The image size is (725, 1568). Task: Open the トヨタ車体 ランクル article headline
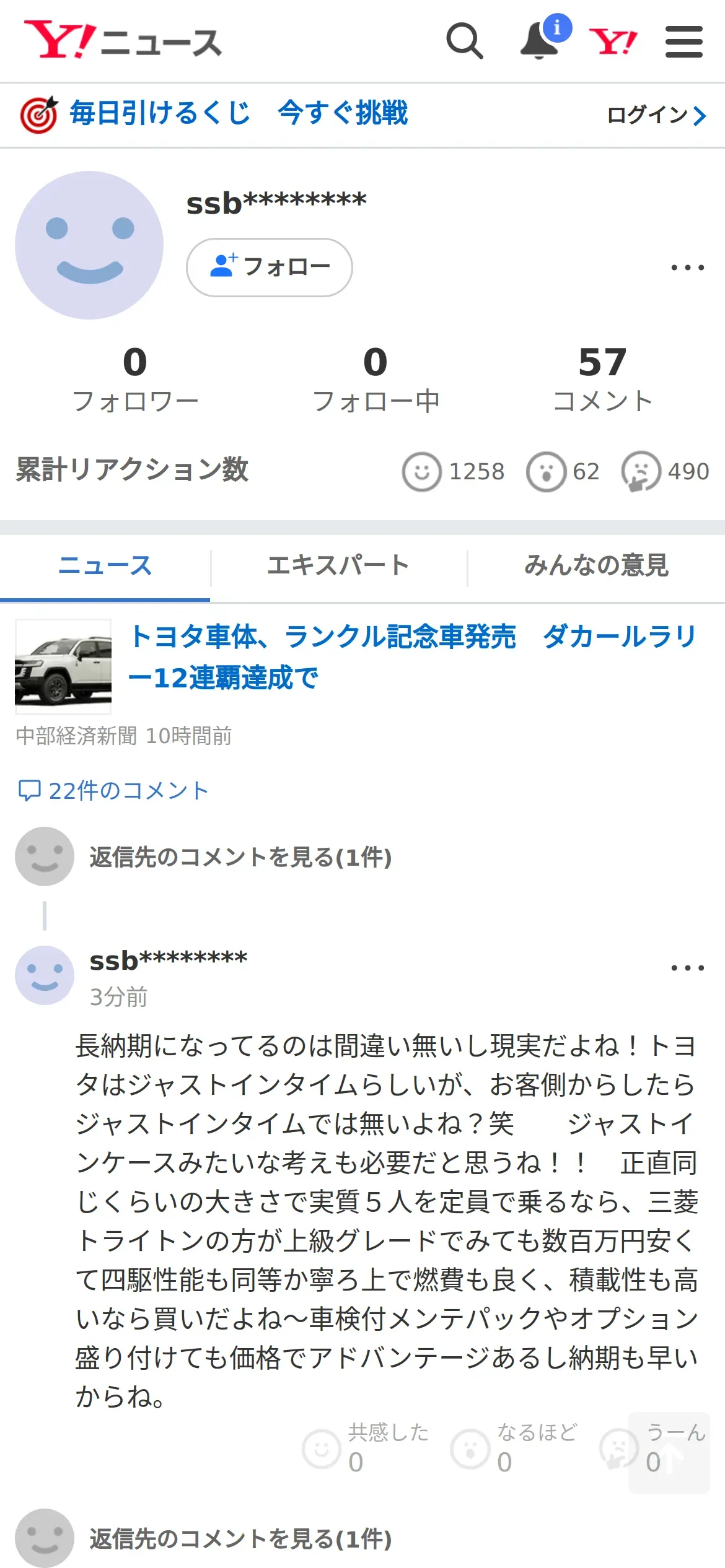[413, 657]
